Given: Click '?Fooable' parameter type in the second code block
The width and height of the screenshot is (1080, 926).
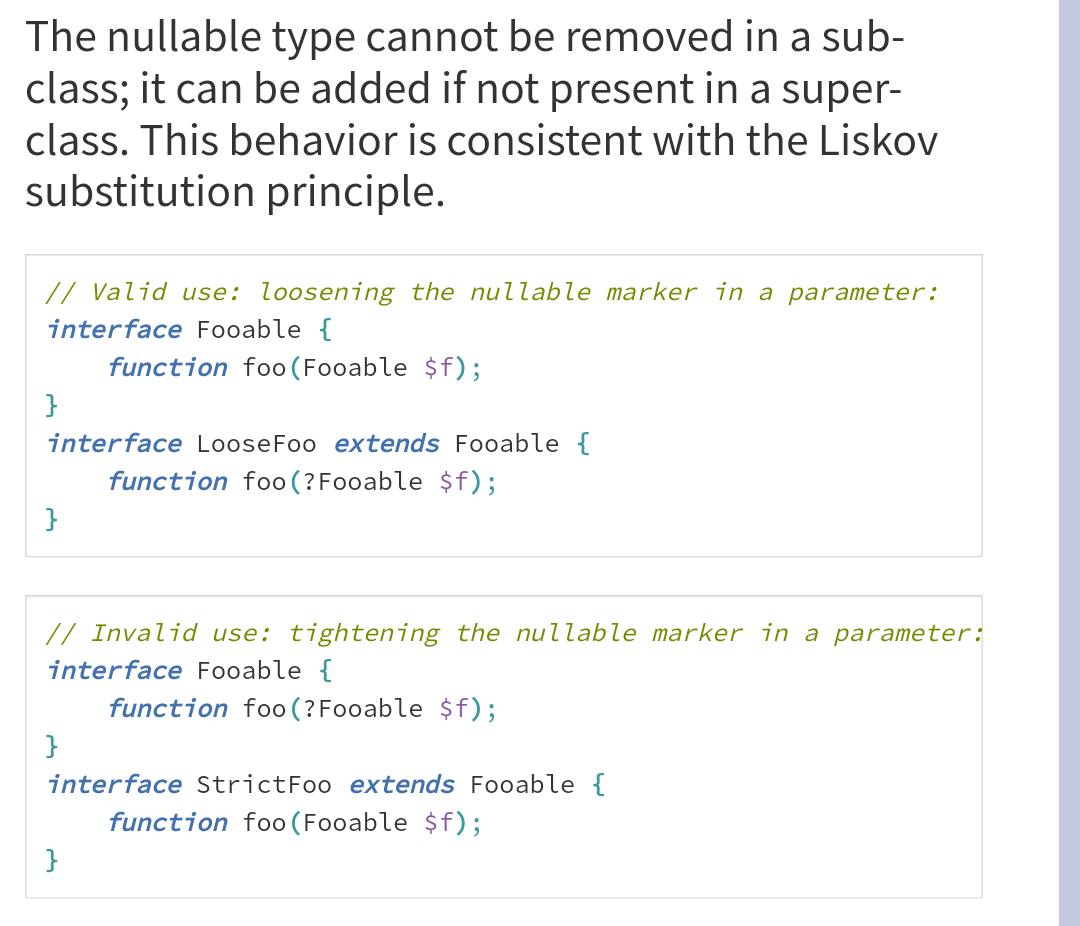Looking at the screenshot, I should pyautogui.click(x=362, y=709).
